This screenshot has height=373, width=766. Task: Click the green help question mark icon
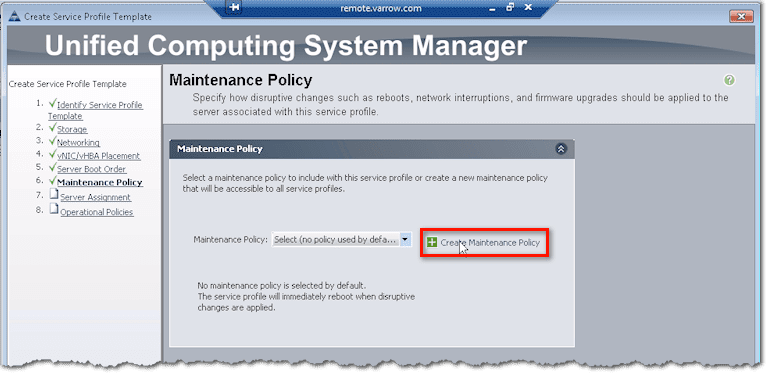(x=729, y=80)
